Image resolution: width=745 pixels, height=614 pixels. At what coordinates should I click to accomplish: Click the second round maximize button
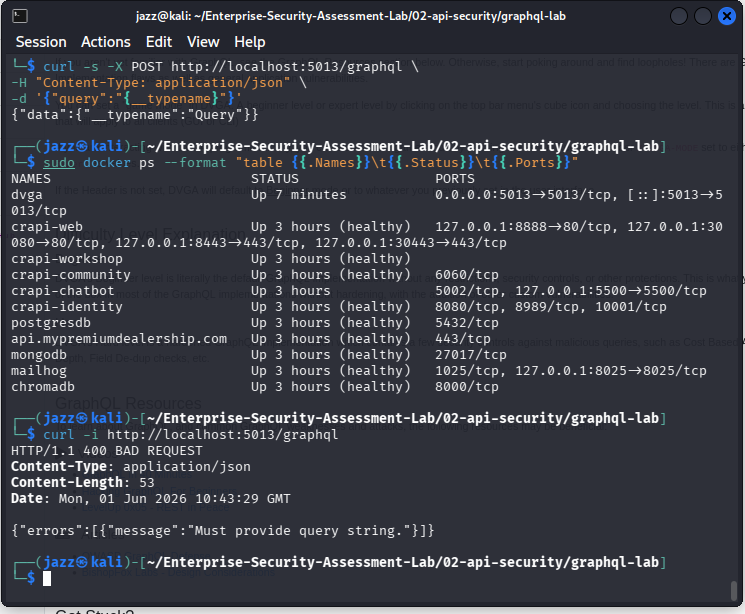(702, 16)
